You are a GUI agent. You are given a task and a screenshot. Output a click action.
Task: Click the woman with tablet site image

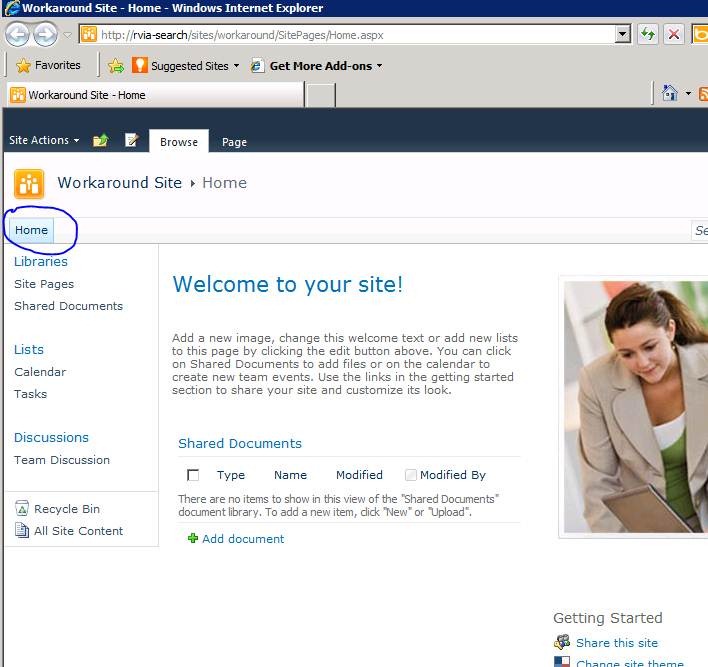click(x=635, y=405)
